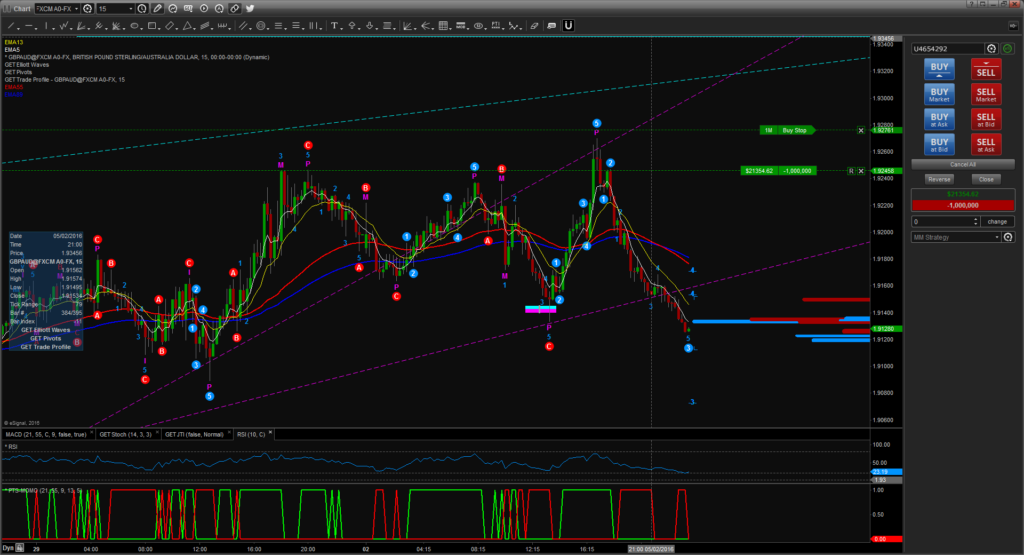Select the triangle drawing tool
Viewport: 1024px width, 555px height.
click(187, 25)
